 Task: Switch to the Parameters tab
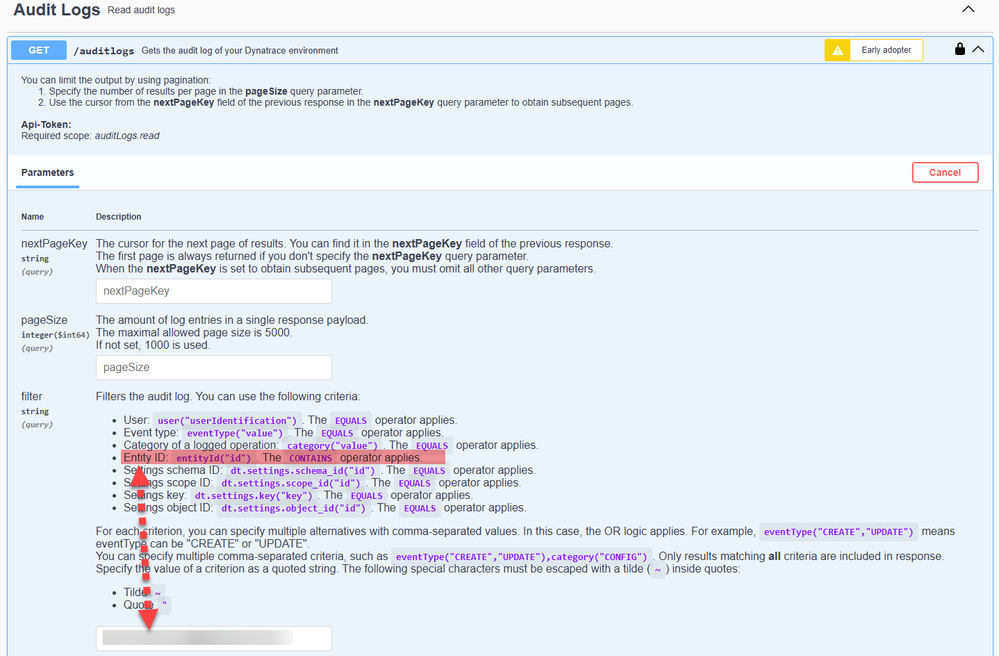pos(47,172)
